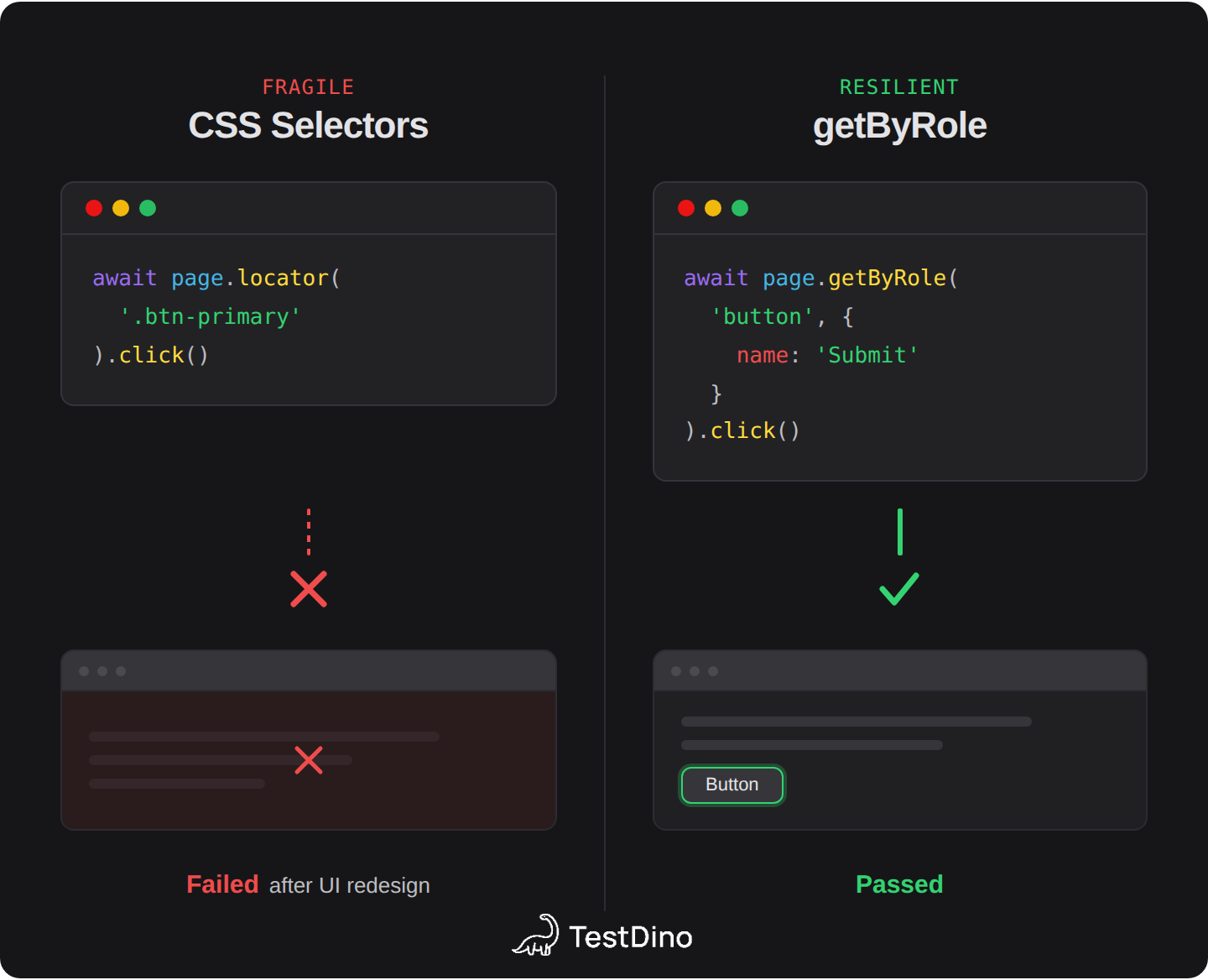Click the red "Failed" label
The height and width of the screenshot is (980, 1208).
(x=222, y=884)
